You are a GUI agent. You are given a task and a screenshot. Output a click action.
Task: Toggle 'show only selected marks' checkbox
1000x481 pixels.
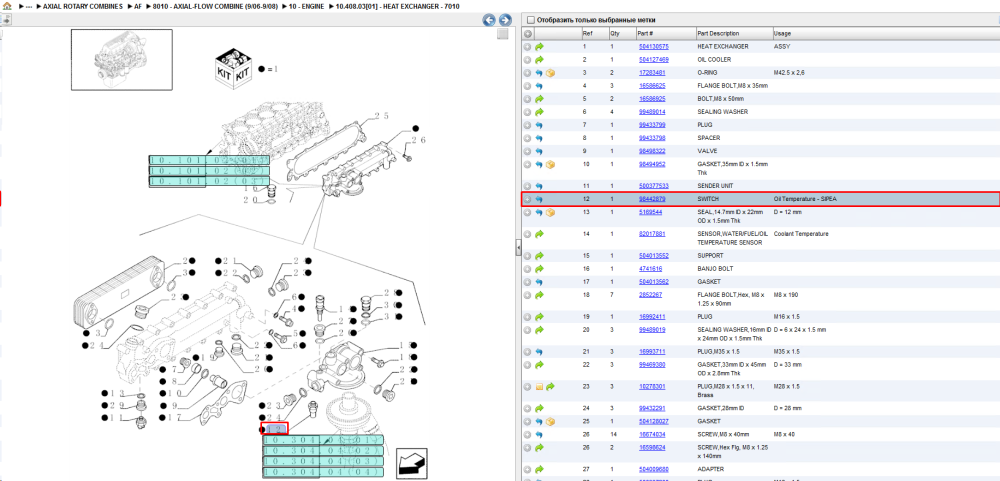(x=531, y=20)
